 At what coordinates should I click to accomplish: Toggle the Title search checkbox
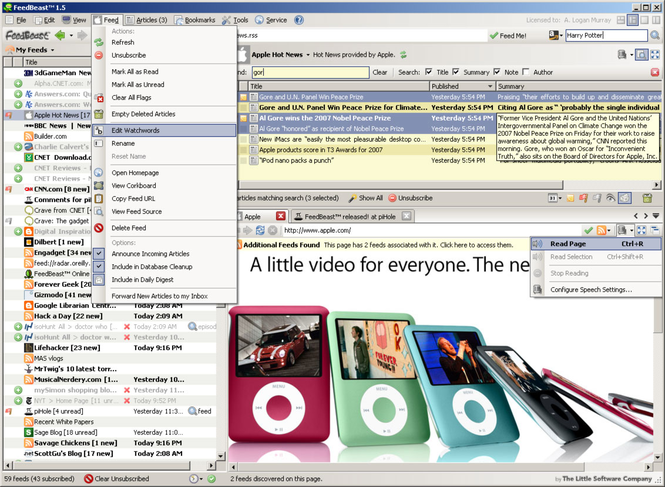click(429, 72)
